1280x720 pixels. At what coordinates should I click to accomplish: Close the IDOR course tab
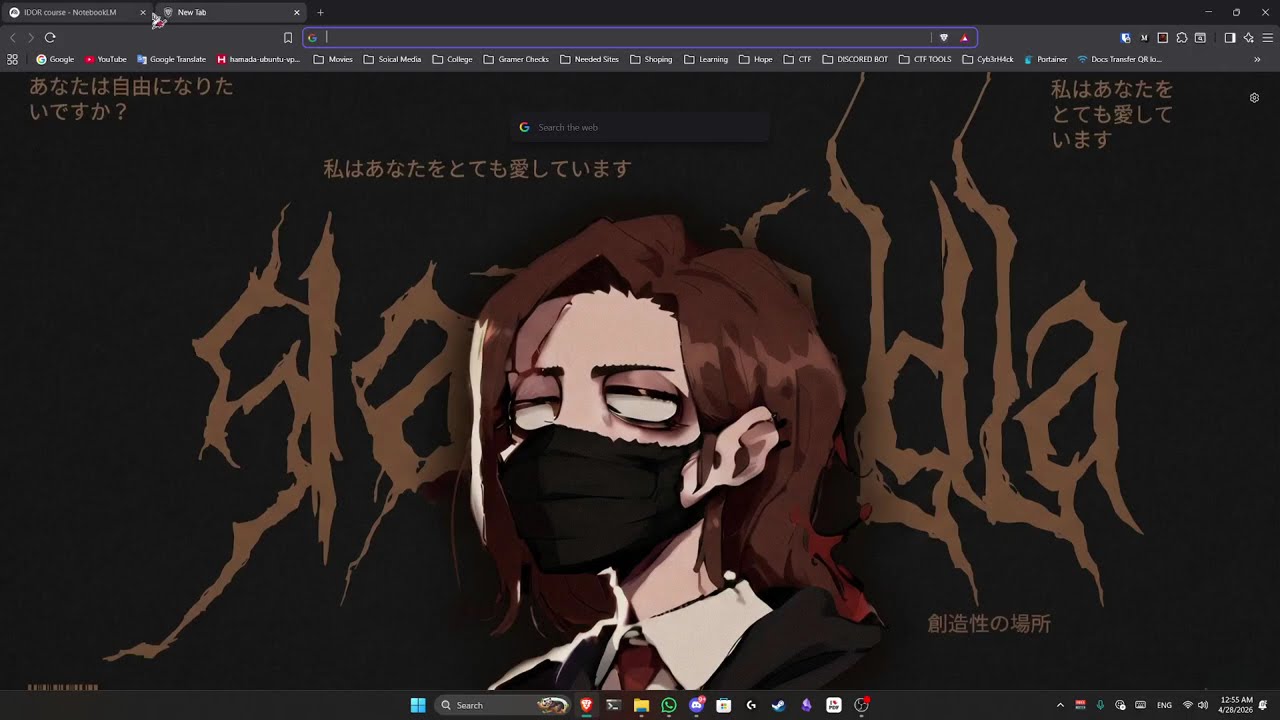[143, 12]
